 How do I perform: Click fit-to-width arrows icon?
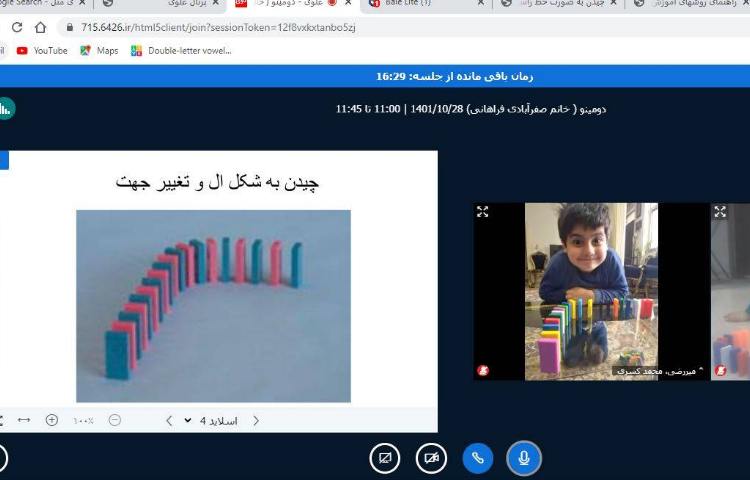(24, 421)
